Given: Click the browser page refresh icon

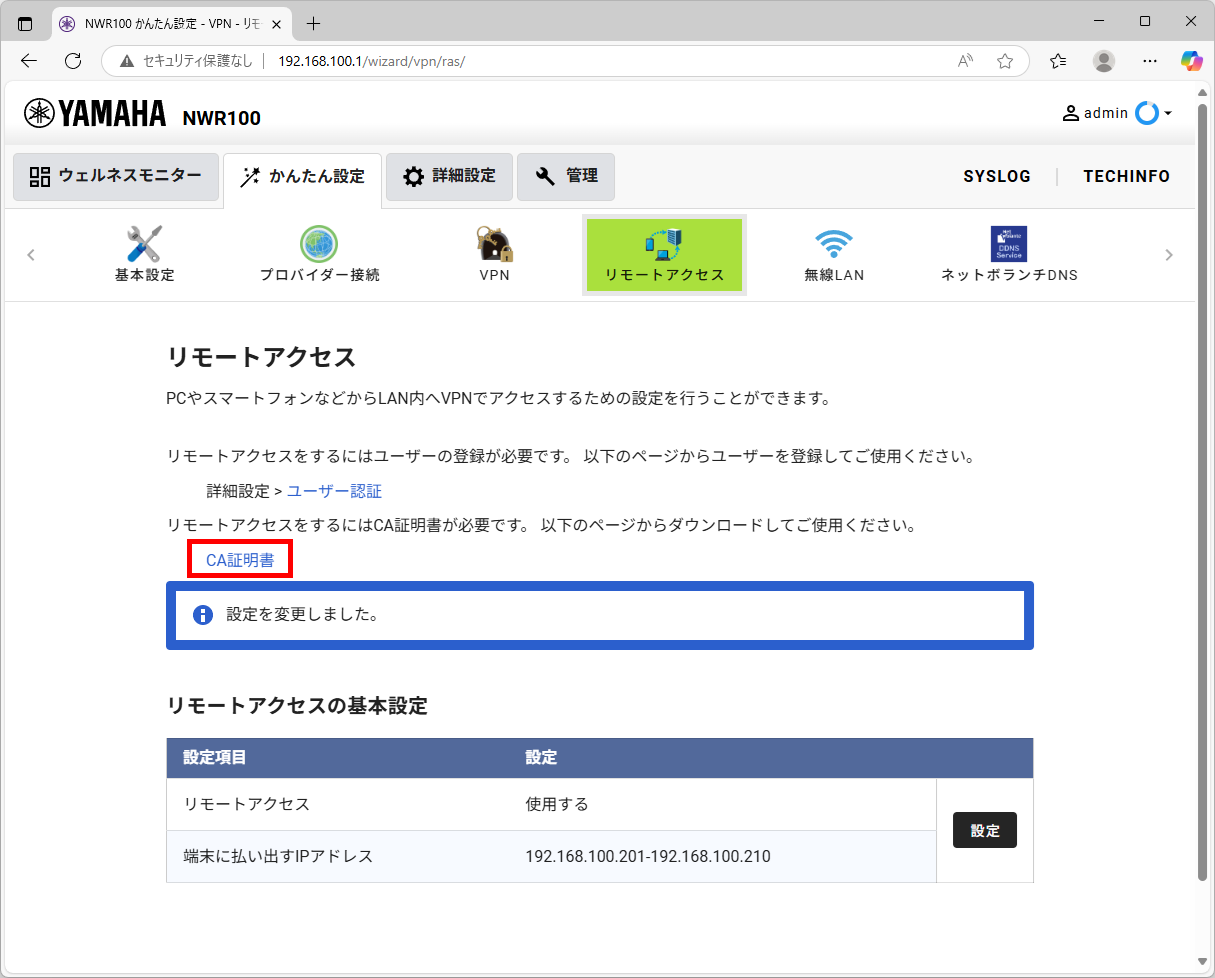Looking at the screenshot, I should (71, 60).
